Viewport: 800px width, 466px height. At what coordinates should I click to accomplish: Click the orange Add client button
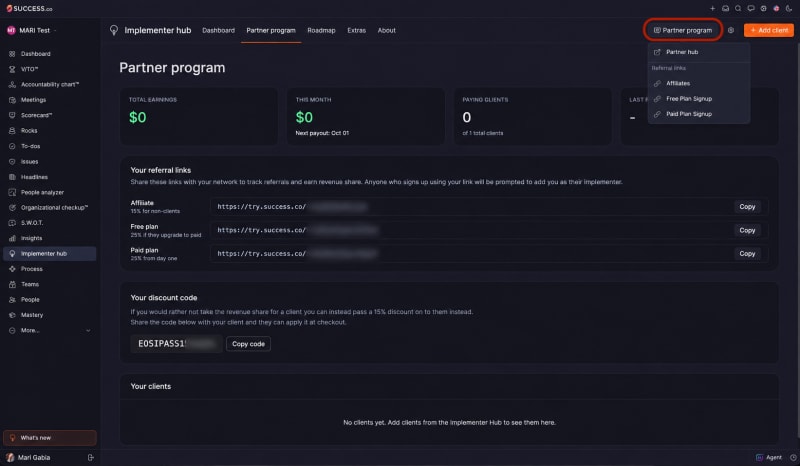click(x=769, y=30)
